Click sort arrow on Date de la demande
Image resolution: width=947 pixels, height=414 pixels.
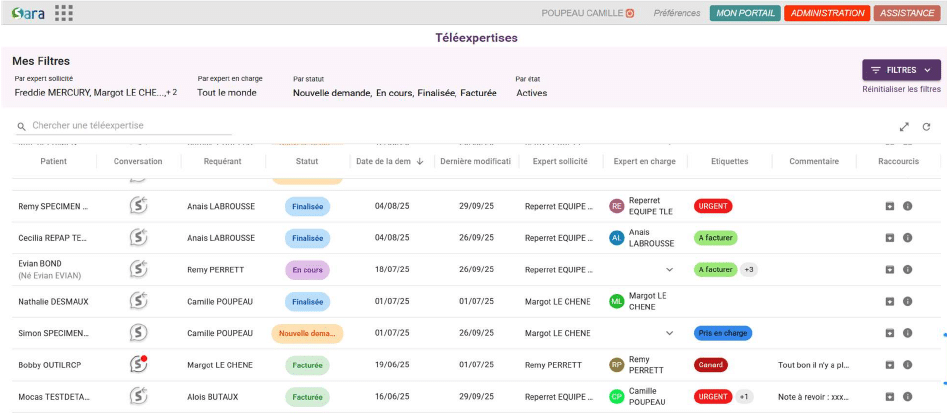[x=420, y=161]
